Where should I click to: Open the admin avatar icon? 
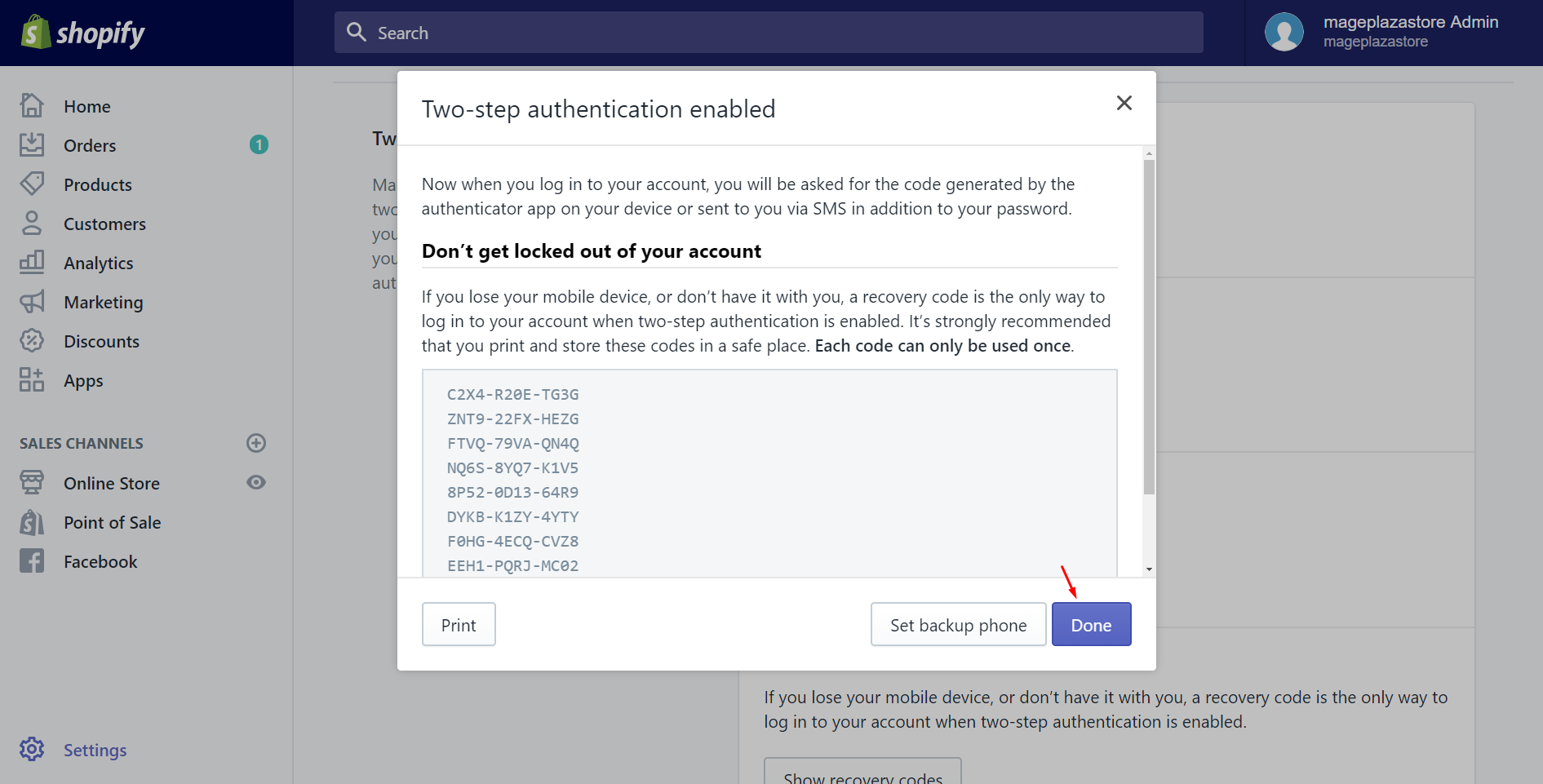[1284, 32]
